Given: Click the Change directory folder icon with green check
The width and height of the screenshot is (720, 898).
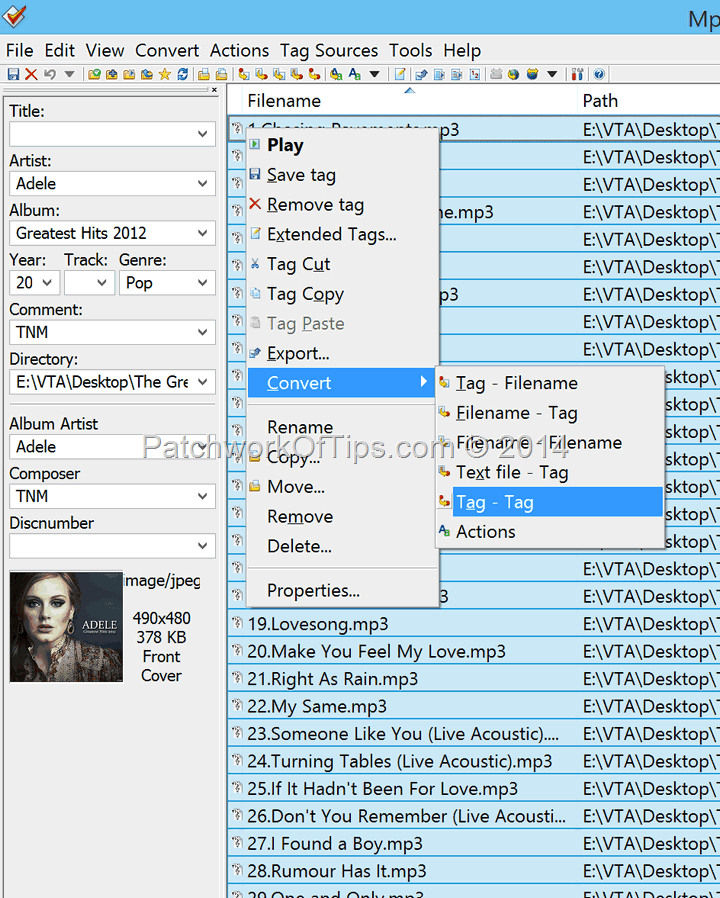Looking at the screenshot, I should (x=95, y=74).
